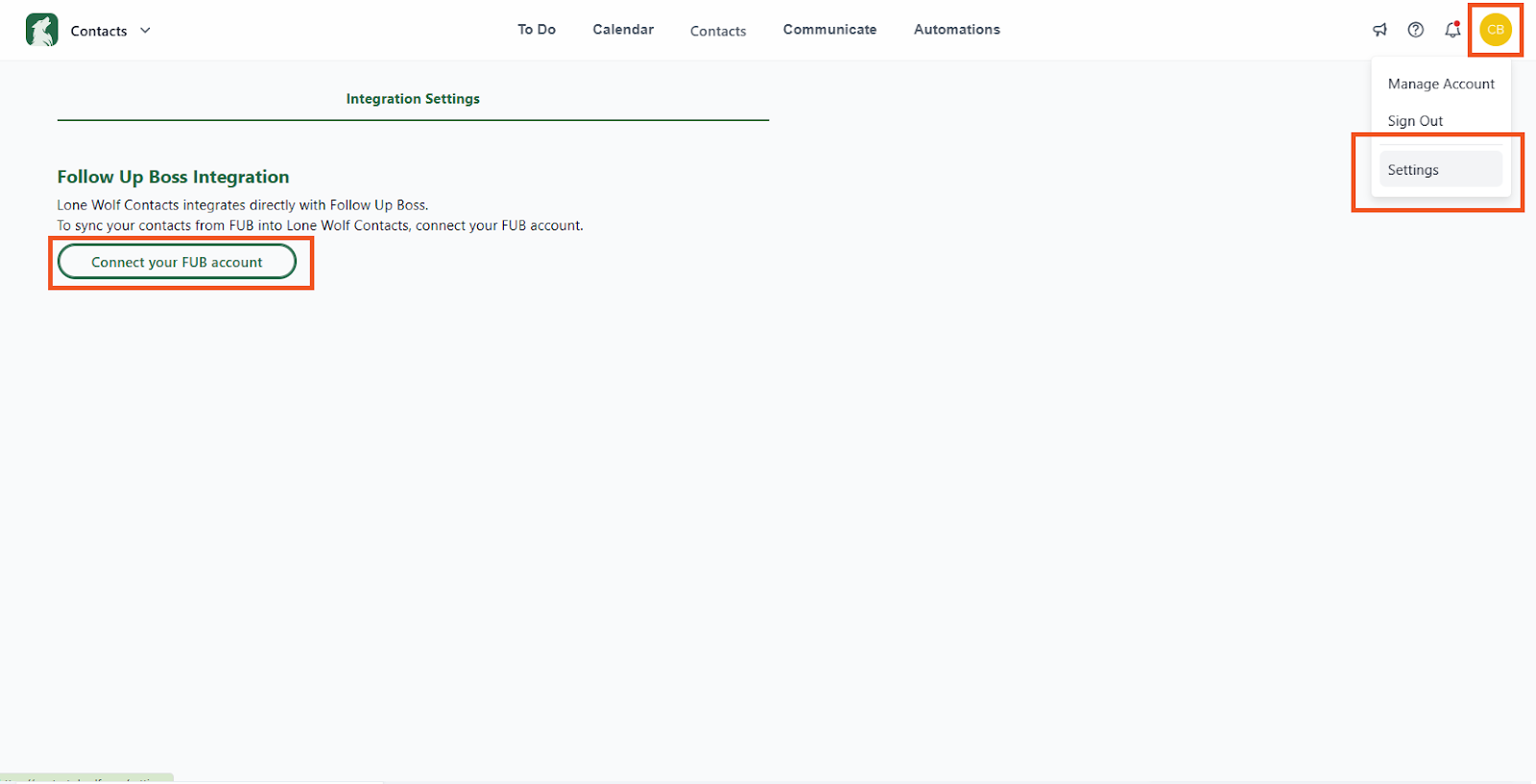Click the Follow Up Boss Integration heading
The image size is (1536, 784).
173,177
